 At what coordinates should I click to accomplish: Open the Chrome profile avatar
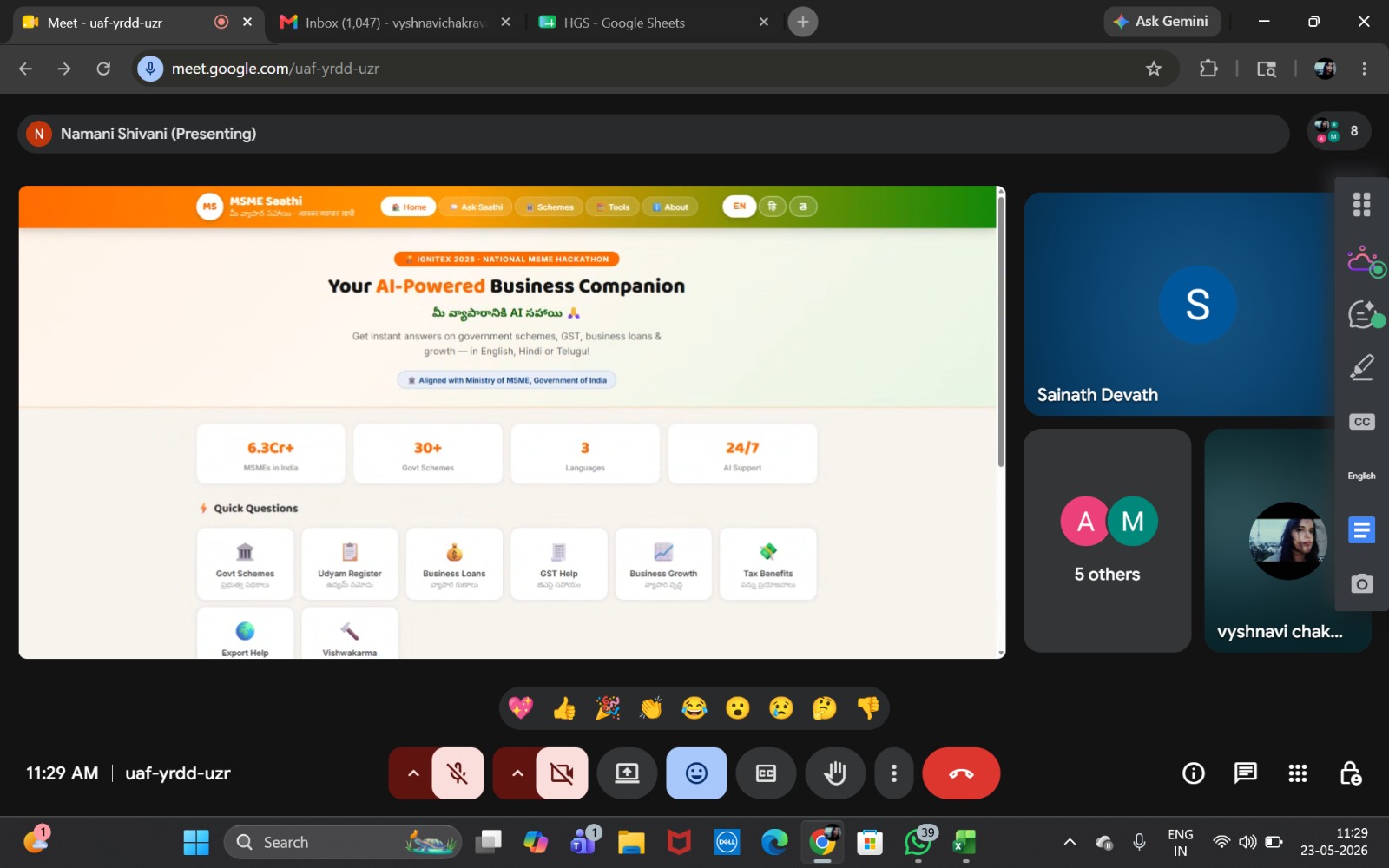pyautogui.click(x=1325, y=69)
